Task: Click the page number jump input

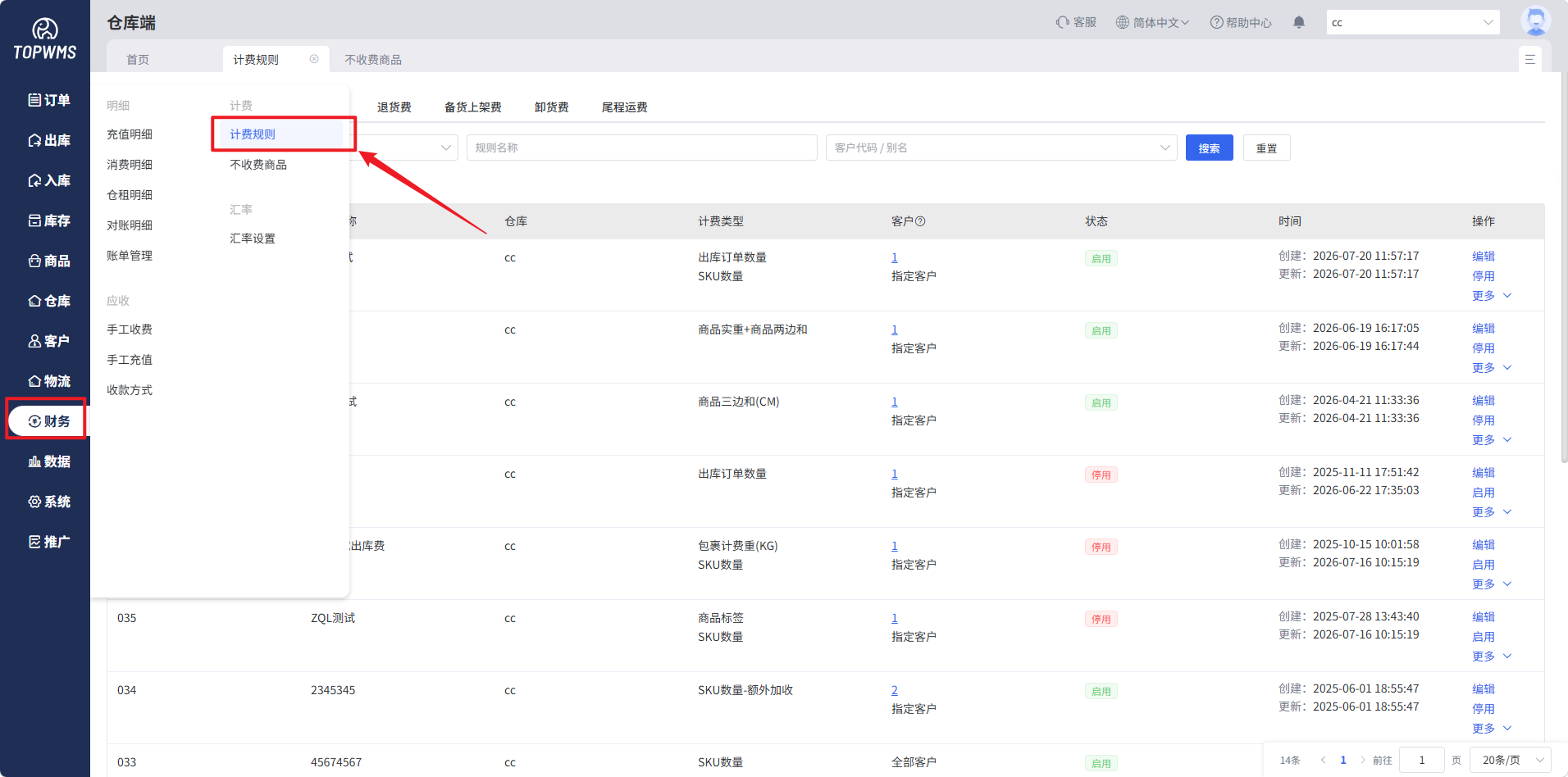Action: tap(1422, 760)
